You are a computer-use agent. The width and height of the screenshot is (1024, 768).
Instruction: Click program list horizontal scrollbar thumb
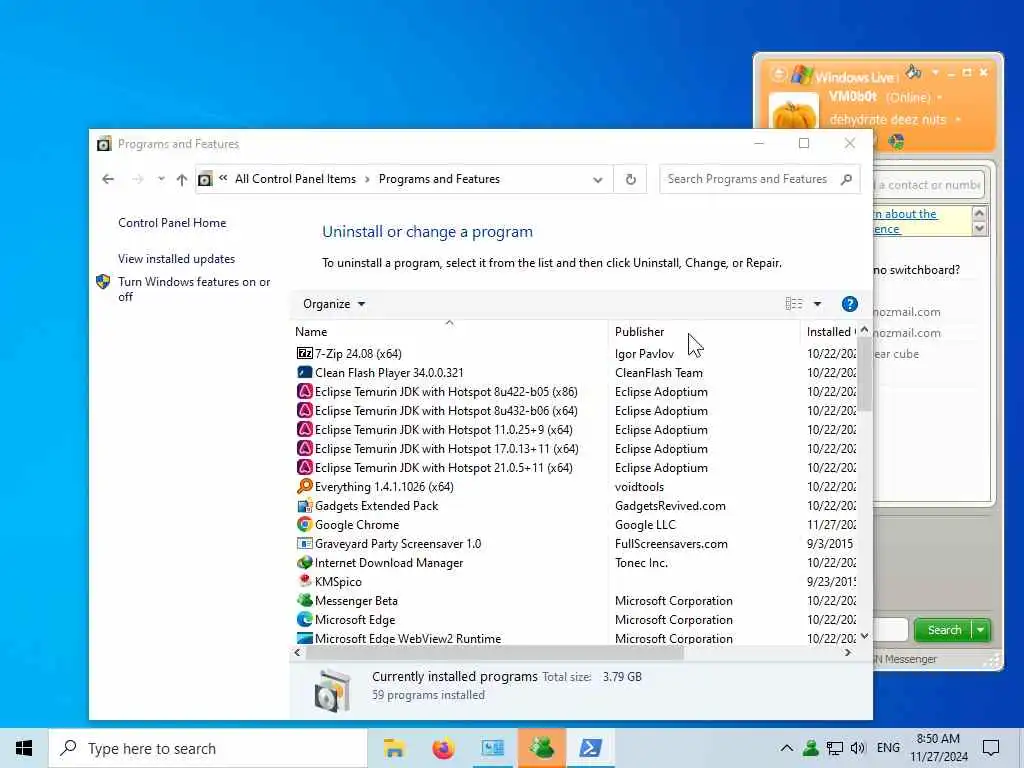(494, 652)
